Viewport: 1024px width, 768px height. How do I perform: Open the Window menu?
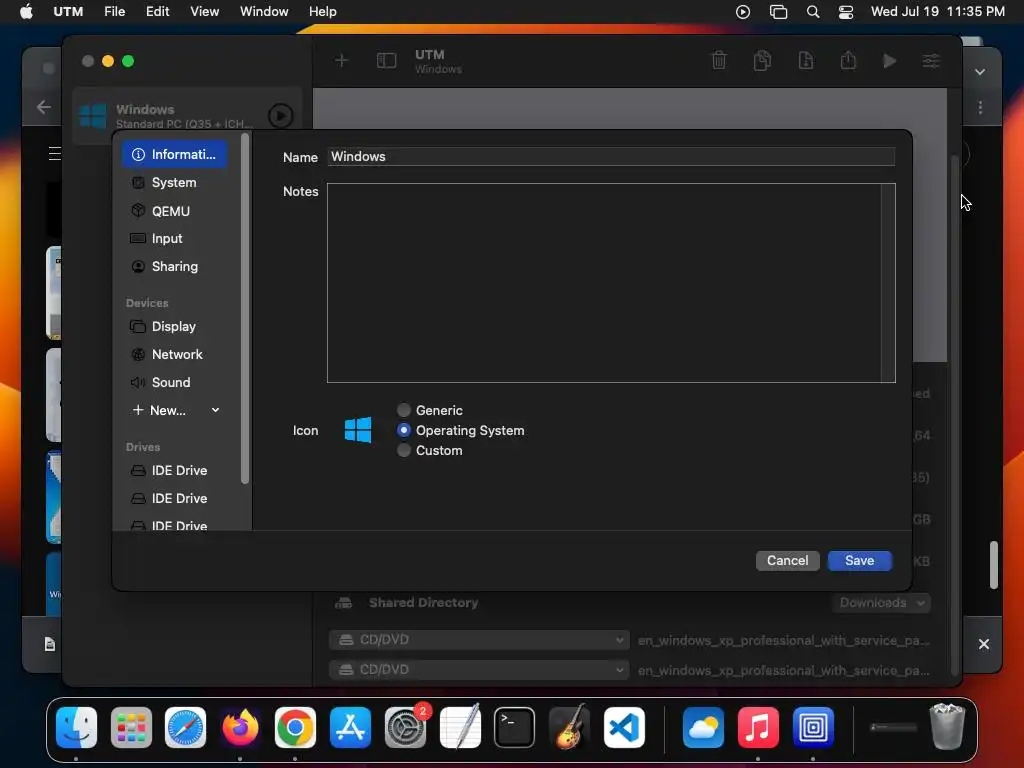pyautogui.click(x=264, y=12)
